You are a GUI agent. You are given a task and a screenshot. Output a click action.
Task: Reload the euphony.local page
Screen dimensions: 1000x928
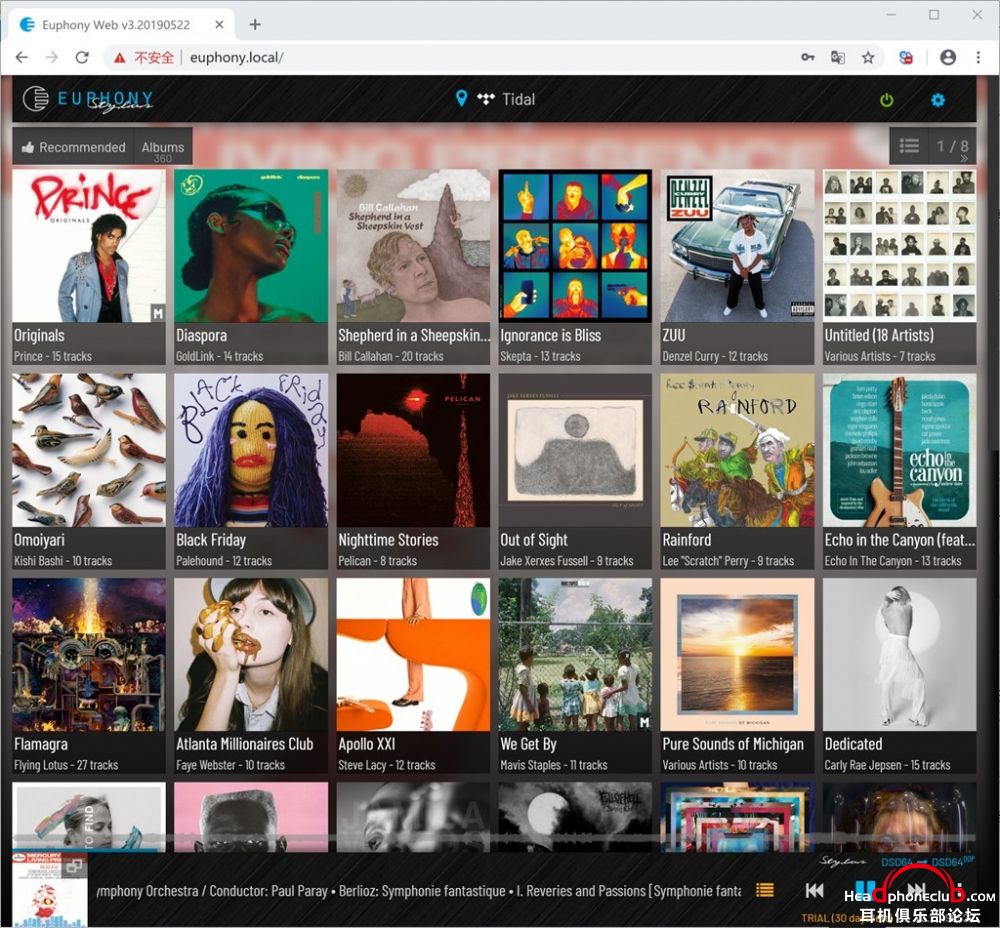pyautogui.click(x=82, y=57)
